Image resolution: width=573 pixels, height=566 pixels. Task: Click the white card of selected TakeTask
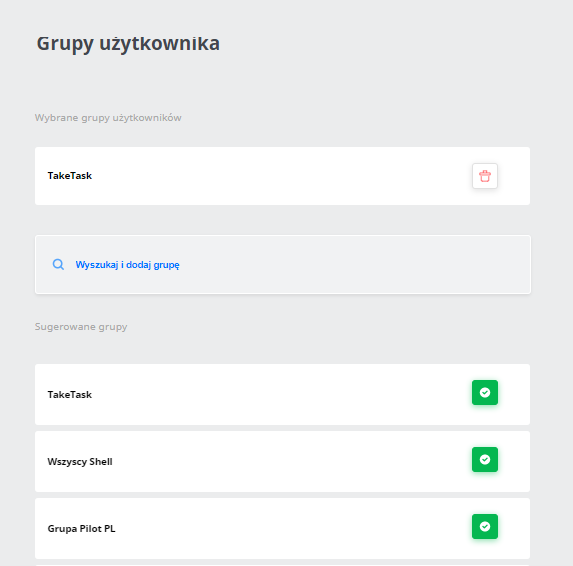click(282, 176)
